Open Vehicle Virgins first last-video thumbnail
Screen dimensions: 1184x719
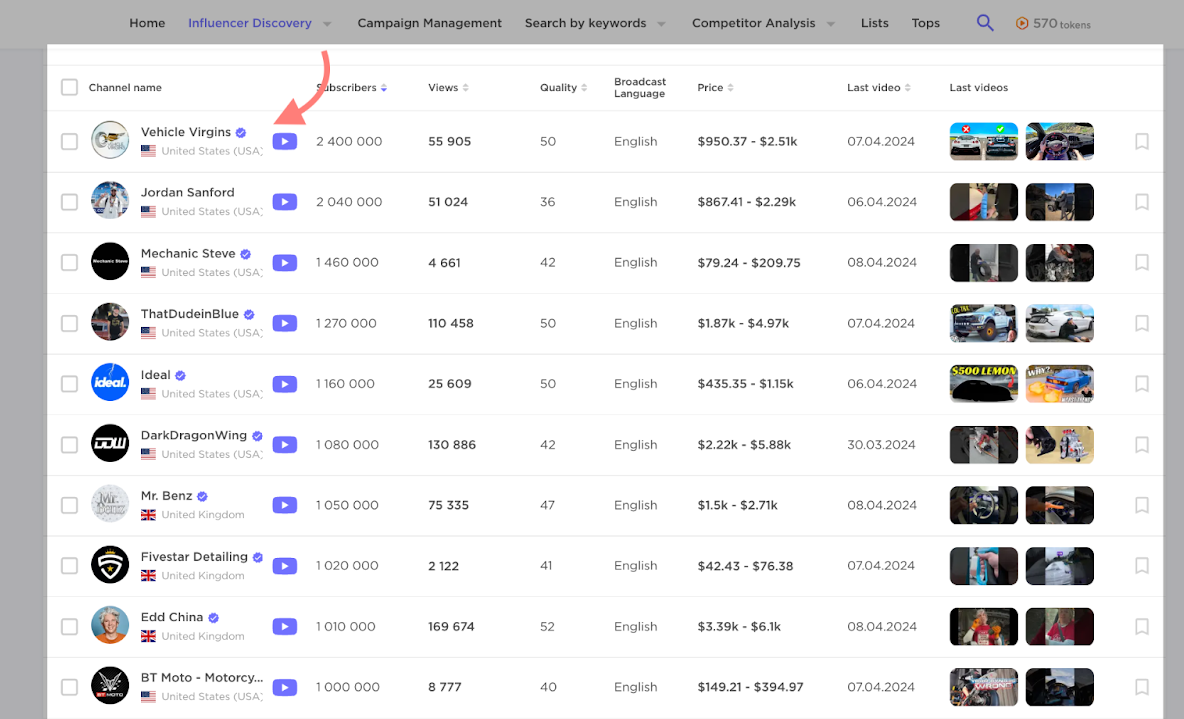click(x=983, y=141)
